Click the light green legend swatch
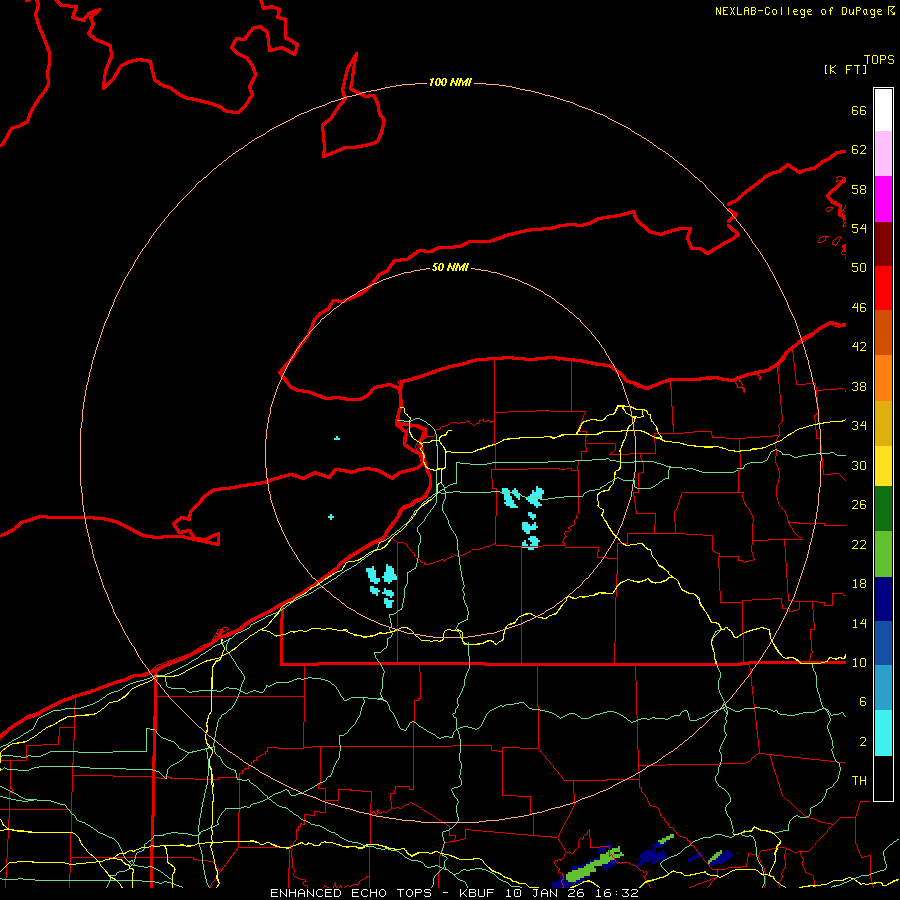Image resolution: width=900 pixels, height=900 pixels. coord(883,554)
